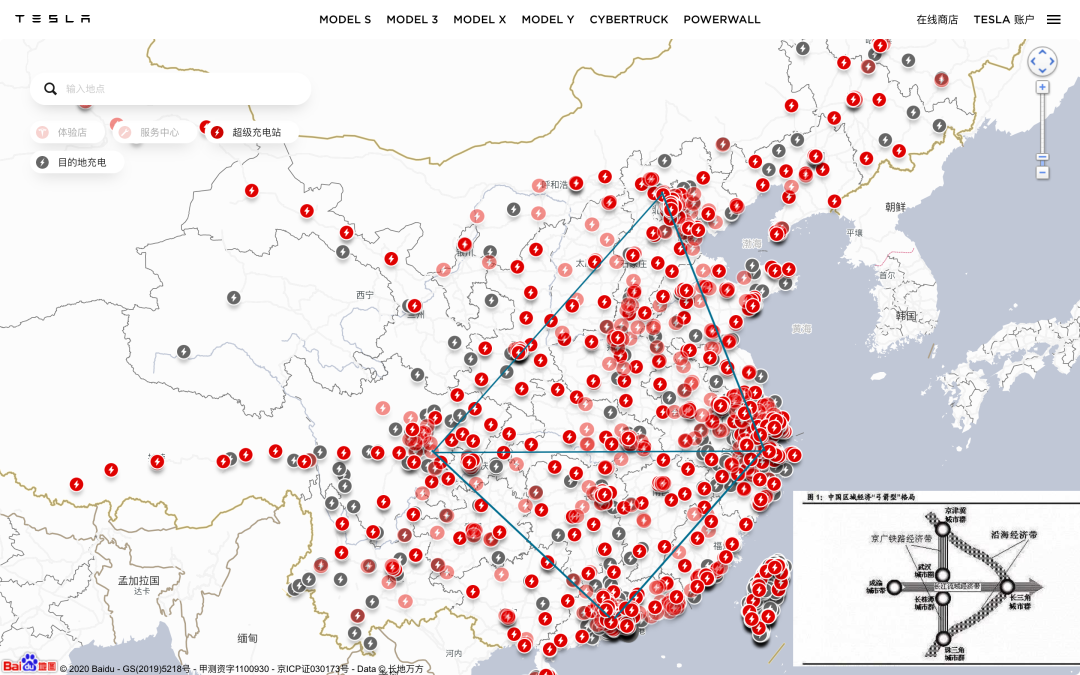Pan the map right with the arrow
The height and width of the screenshot is (675, 1080).
tap(1051, 61)
